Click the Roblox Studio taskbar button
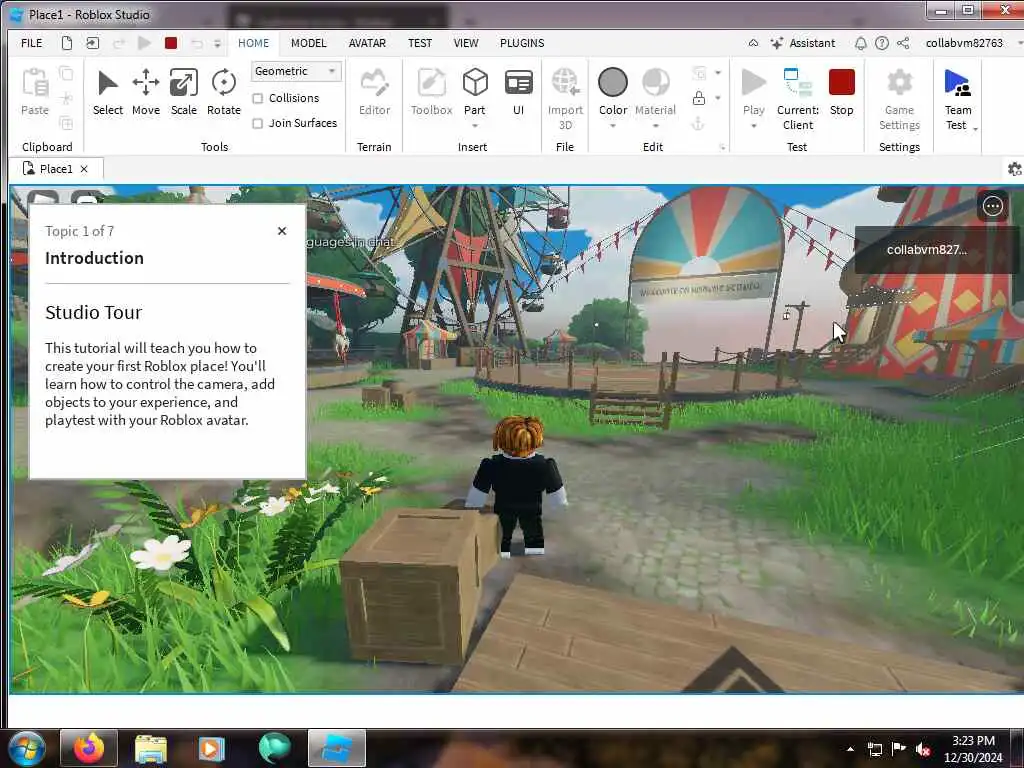This screenshot has height=768, width=1024. (336, 748)
